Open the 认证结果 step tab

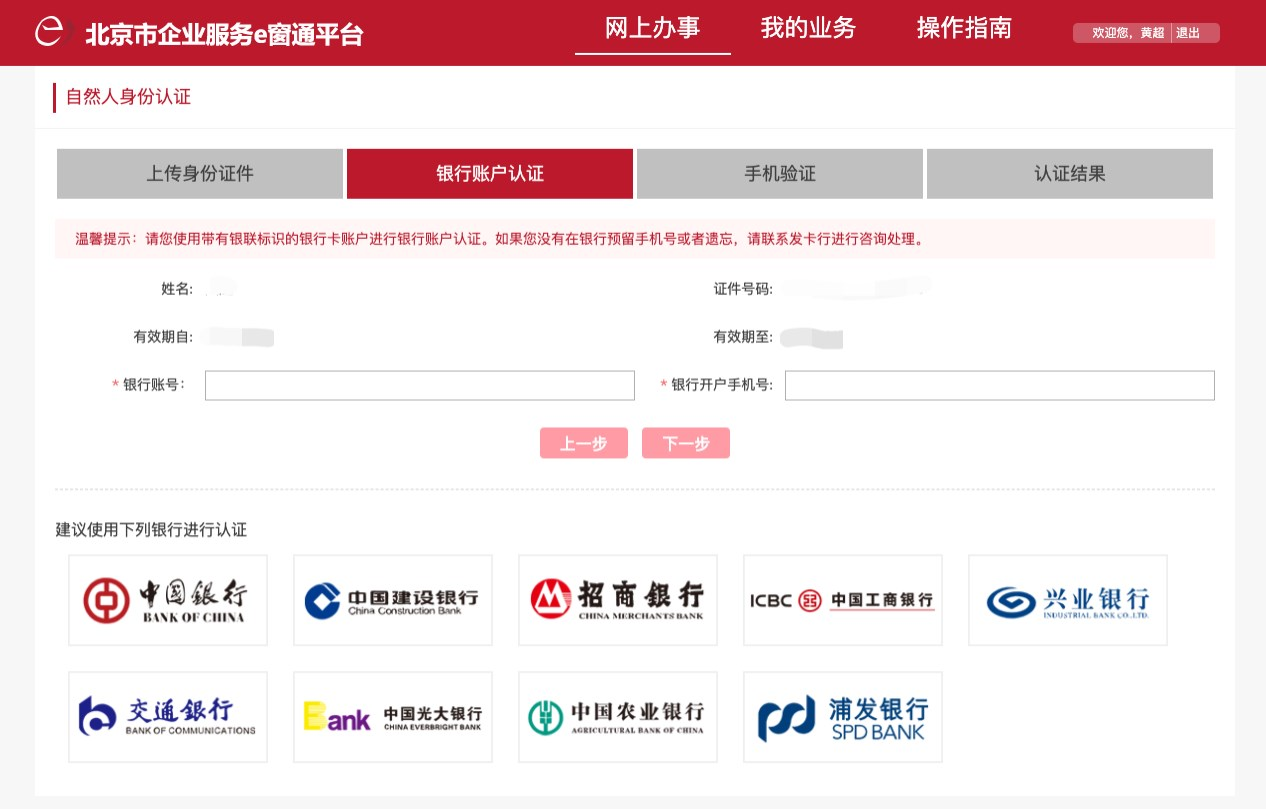coord(1070,174)
